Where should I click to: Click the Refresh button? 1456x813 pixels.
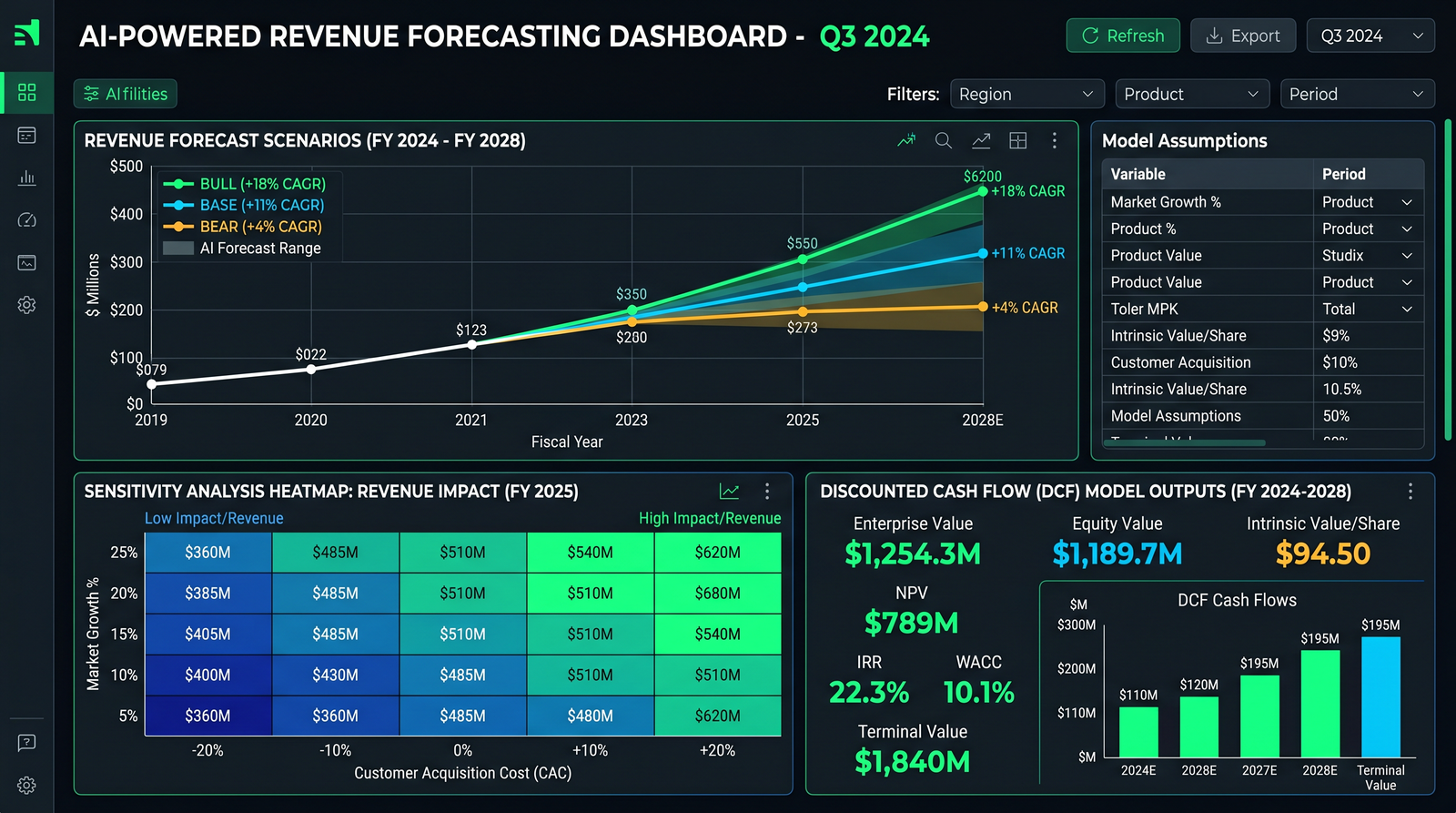(1123, 36)
